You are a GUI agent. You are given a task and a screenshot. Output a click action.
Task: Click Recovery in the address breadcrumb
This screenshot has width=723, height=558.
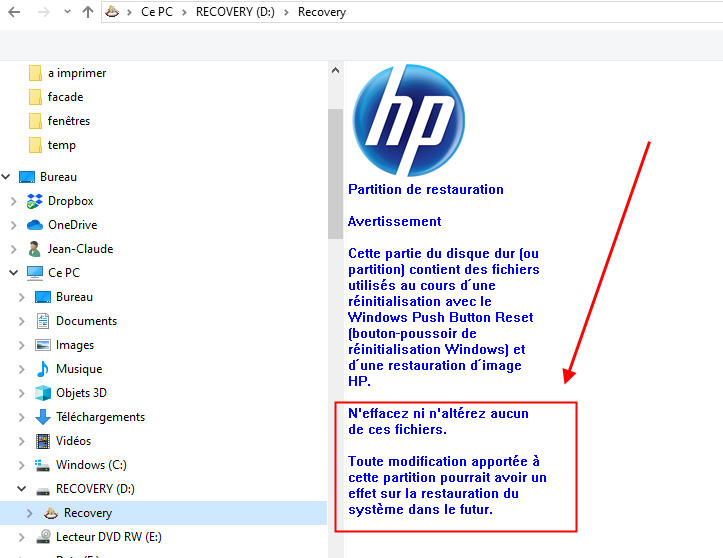pyautogui.click(x=322, y=12)
